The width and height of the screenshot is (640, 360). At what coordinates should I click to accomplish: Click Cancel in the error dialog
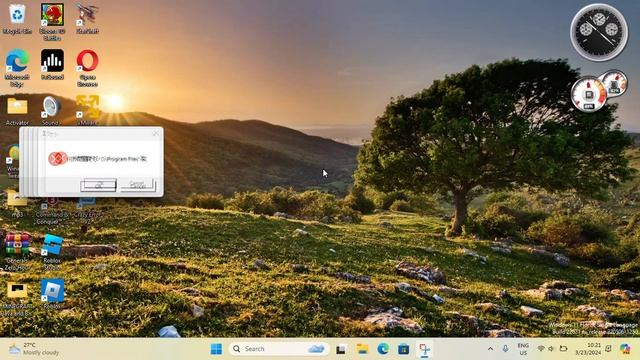[x=138, y=185]
